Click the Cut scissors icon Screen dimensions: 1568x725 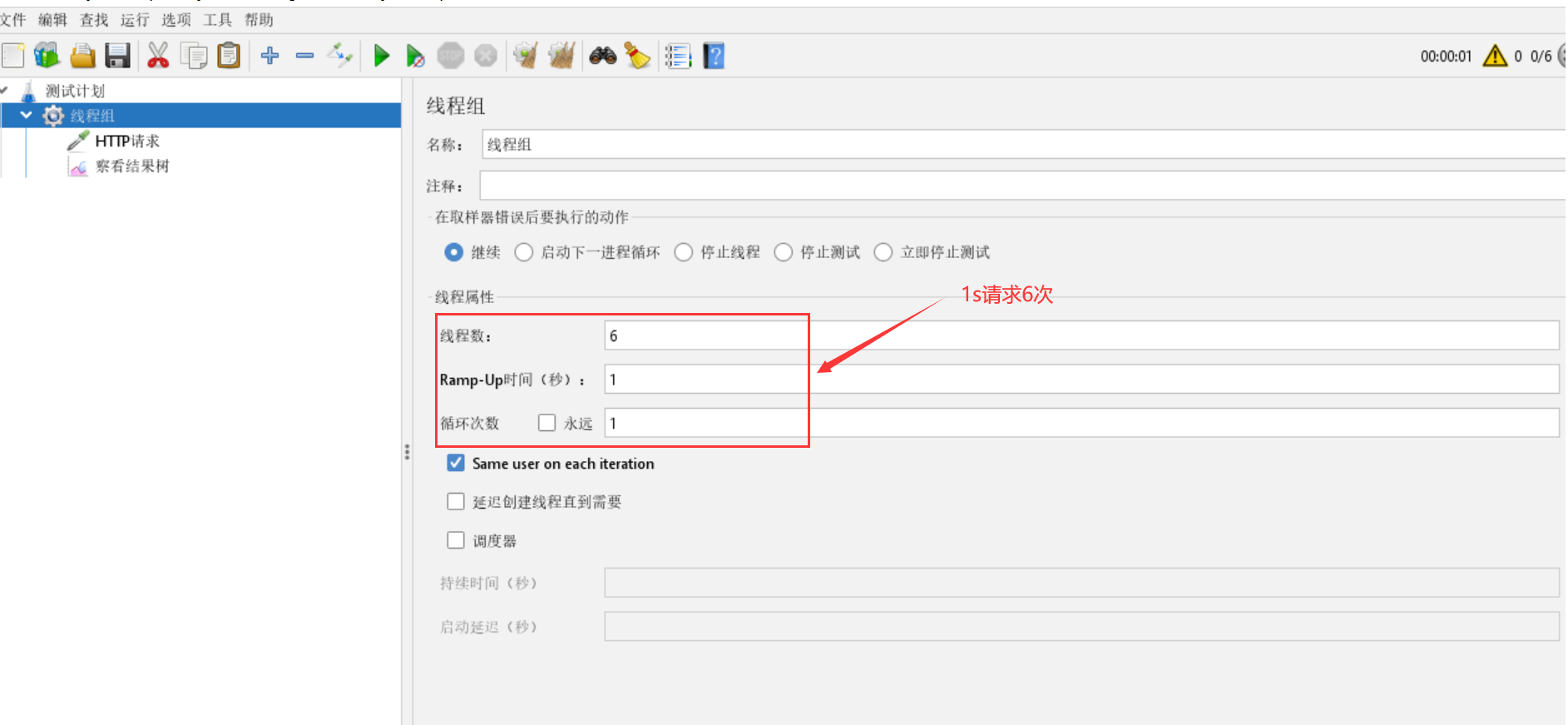pyautogui.click(x=158, y=56)
